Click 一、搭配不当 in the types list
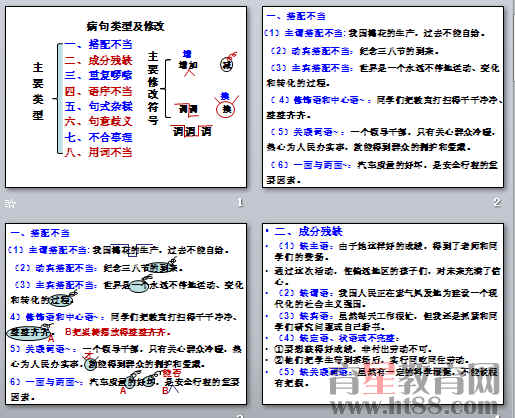515x418 pixels. tap(98, 45)
